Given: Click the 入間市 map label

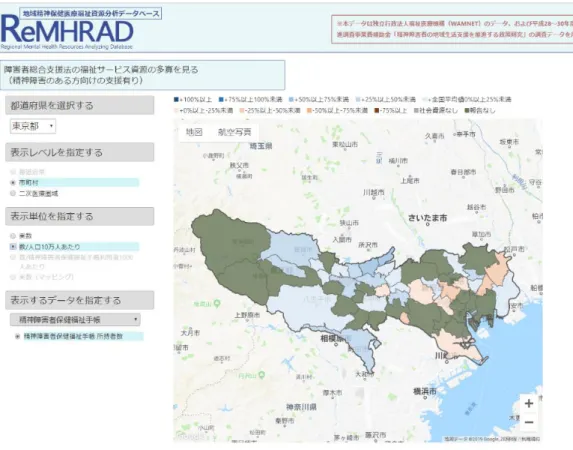Looking at the screenshot, I should (342, 239).
